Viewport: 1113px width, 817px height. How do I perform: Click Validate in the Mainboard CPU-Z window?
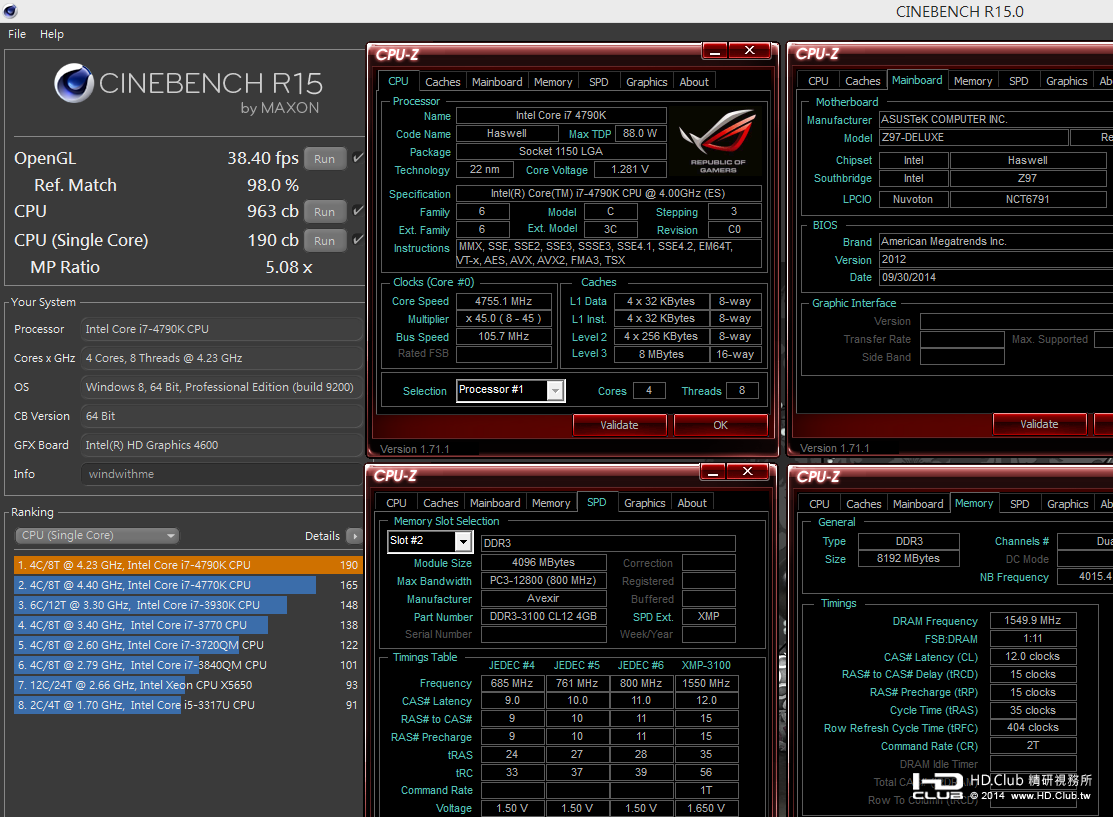tap(1039, 424)
